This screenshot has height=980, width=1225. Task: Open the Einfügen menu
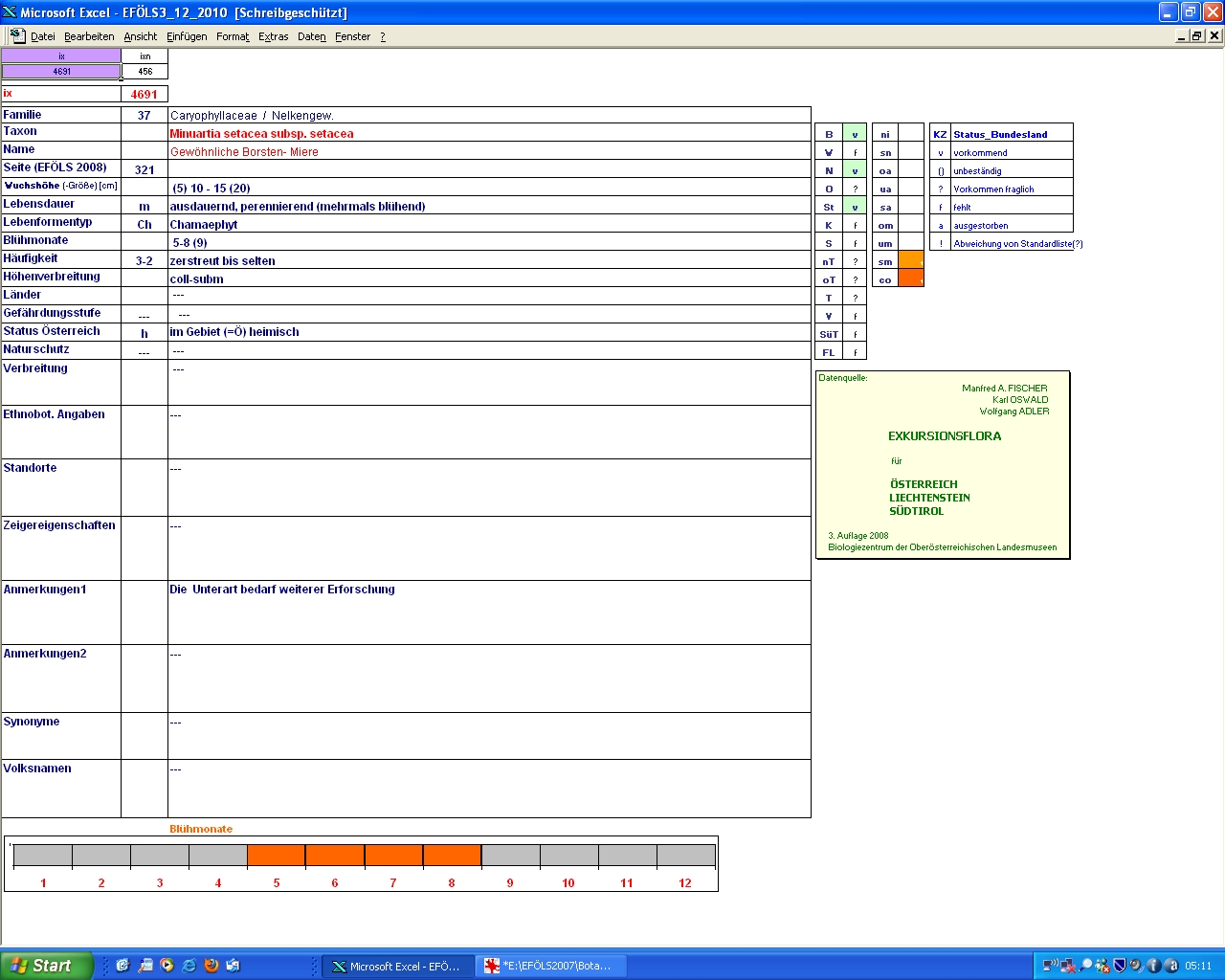(187, 36)
